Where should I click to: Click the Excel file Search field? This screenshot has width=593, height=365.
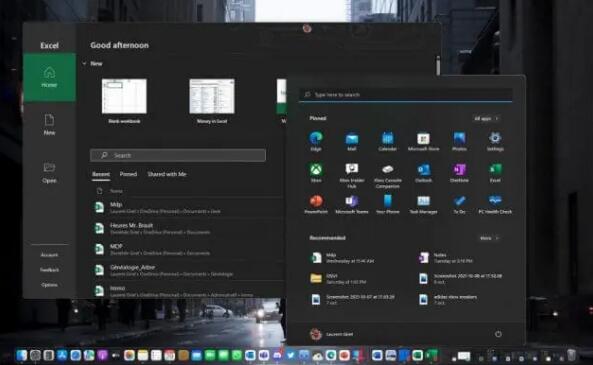coord(178,155)
